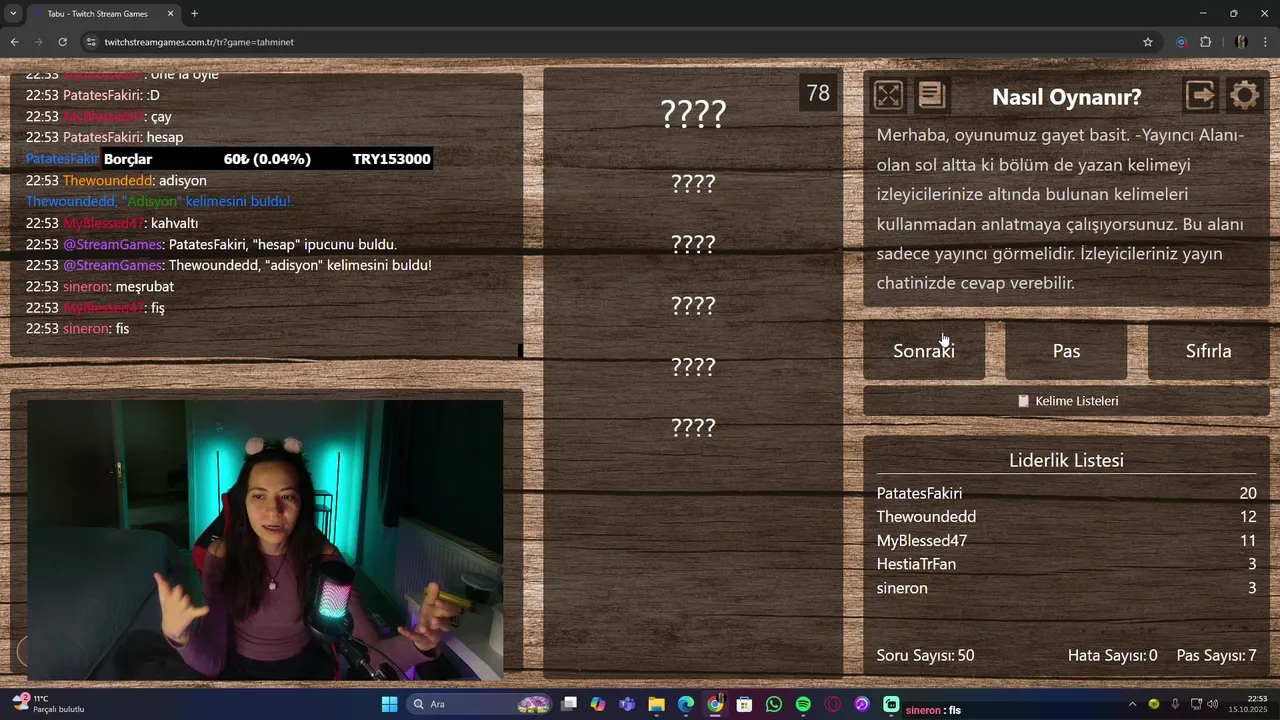Open the Chrome profile avatar
Viewport: 1280px width, 720px height.
click(1241, 42)
